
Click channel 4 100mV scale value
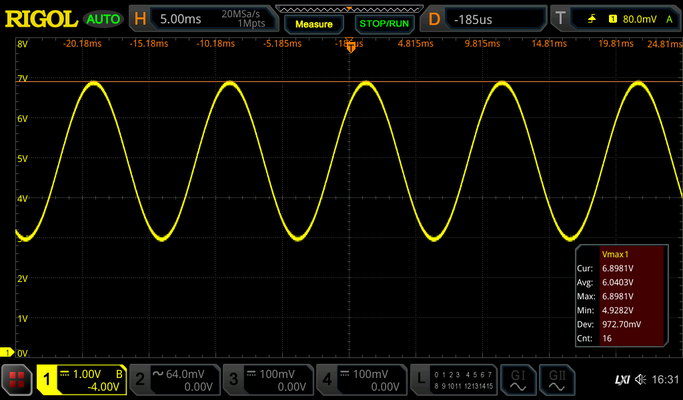(370, 374)
